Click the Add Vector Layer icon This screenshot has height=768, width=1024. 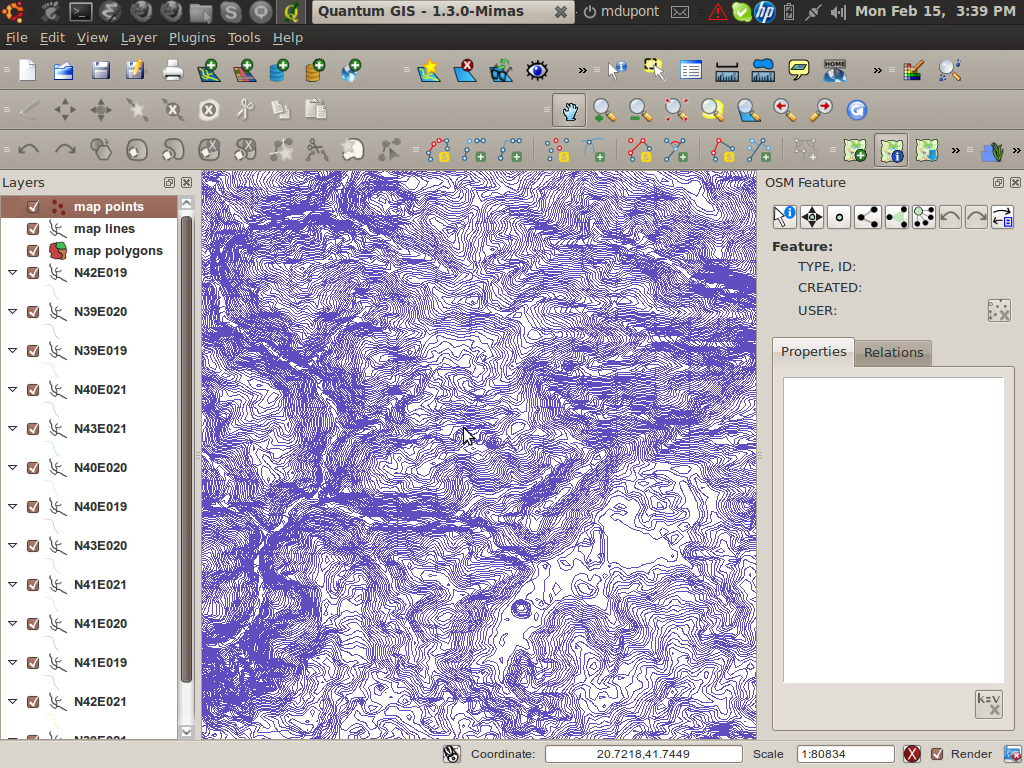208,70
